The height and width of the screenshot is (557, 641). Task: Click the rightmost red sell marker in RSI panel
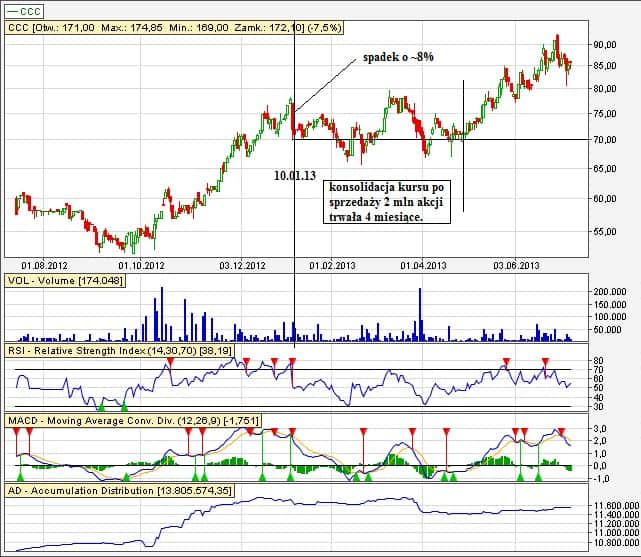tap(545, 362)
